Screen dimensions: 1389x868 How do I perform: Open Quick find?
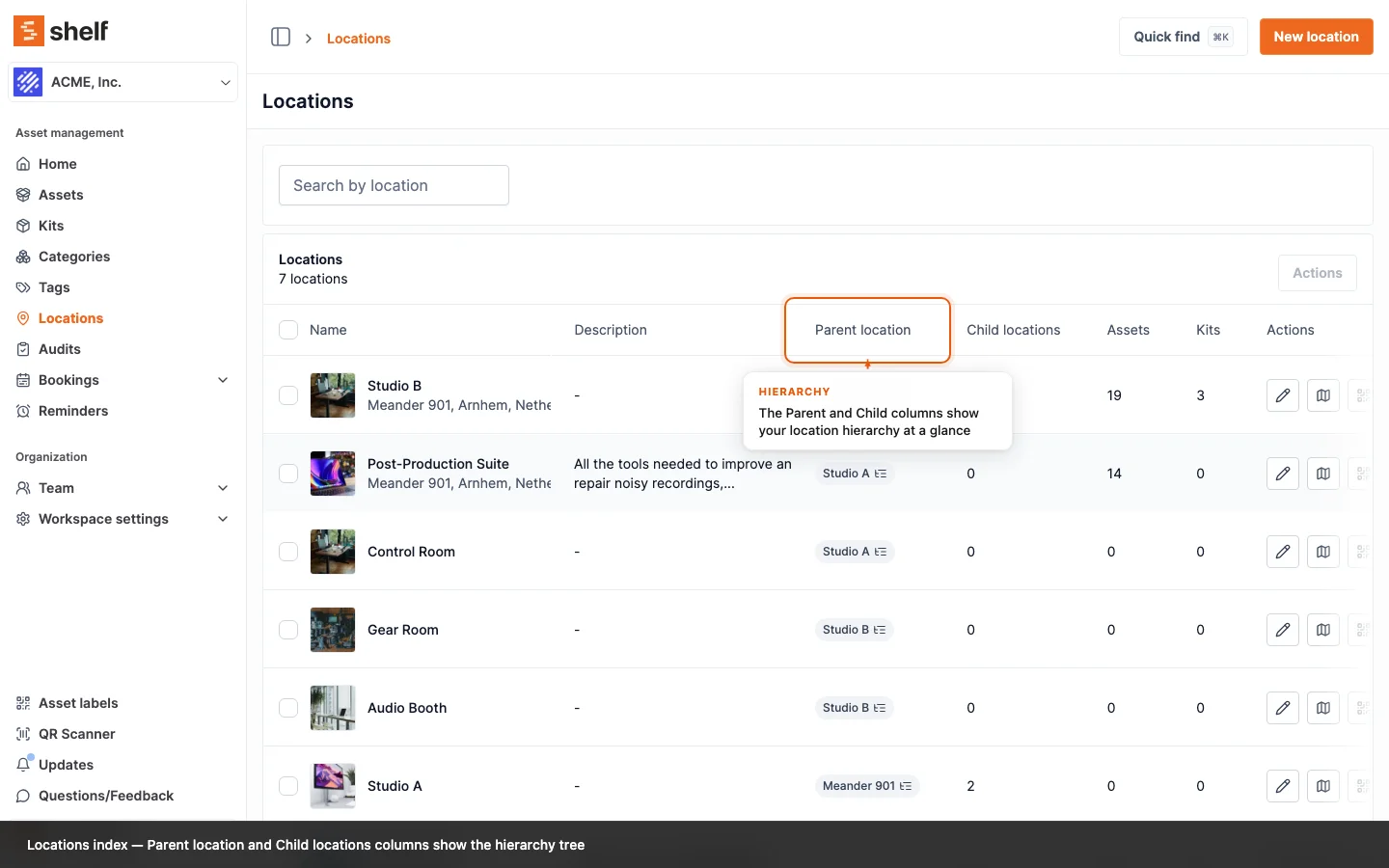(1183, 37)
